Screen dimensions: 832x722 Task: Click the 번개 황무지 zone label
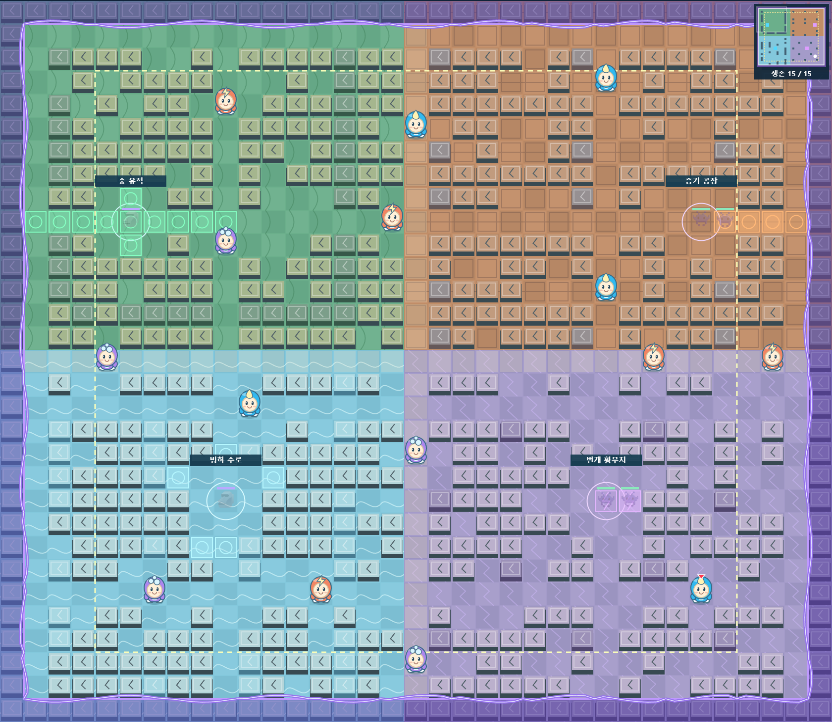coord(606,460)
